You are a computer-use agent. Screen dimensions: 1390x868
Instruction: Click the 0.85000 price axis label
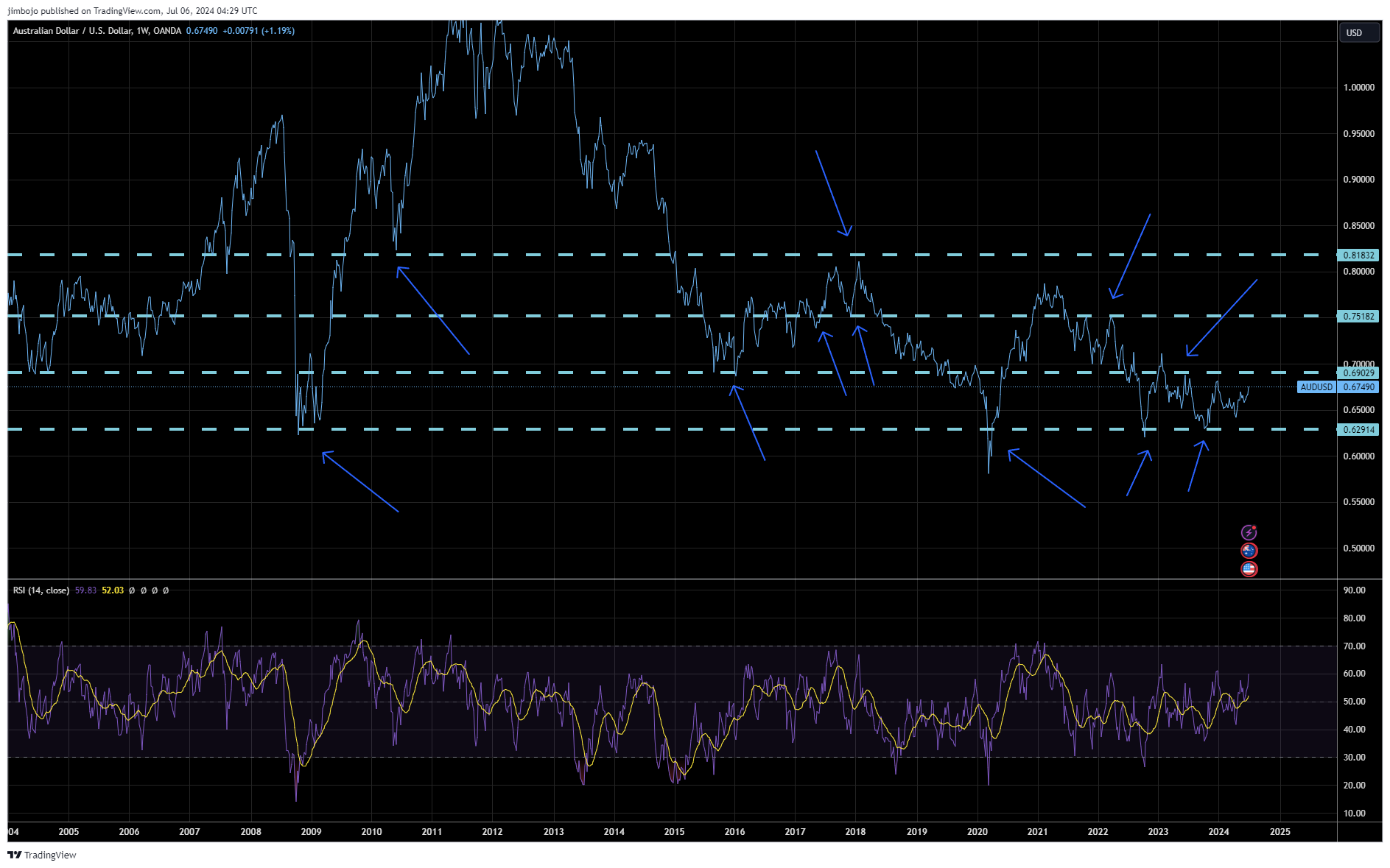(1358, 226)
